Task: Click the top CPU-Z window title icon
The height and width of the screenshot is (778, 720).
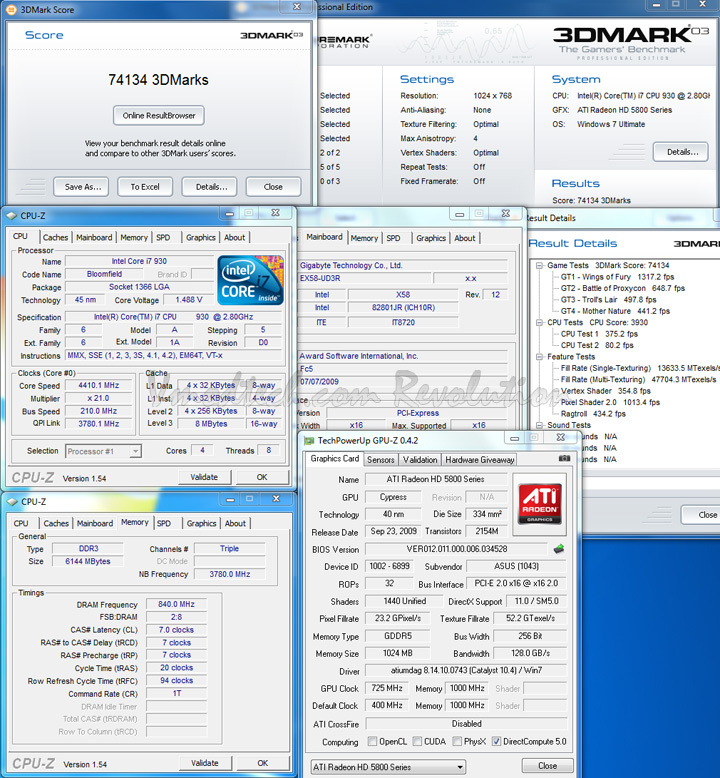Action: tap(11, 216)
